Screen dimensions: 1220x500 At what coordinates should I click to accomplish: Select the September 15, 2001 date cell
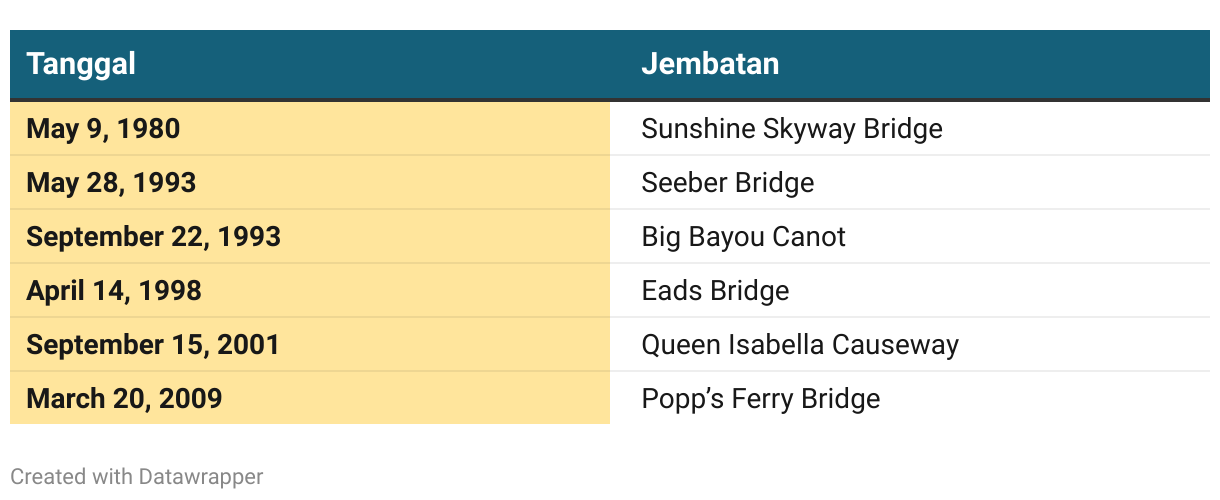(x=310, y=345)
